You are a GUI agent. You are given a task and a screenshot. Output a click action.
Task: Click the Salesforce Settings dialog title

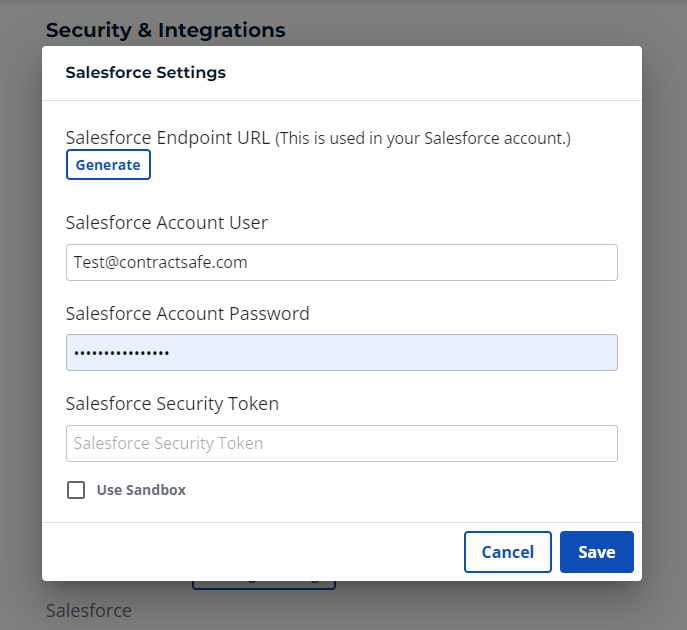click(x=145, y=72)
